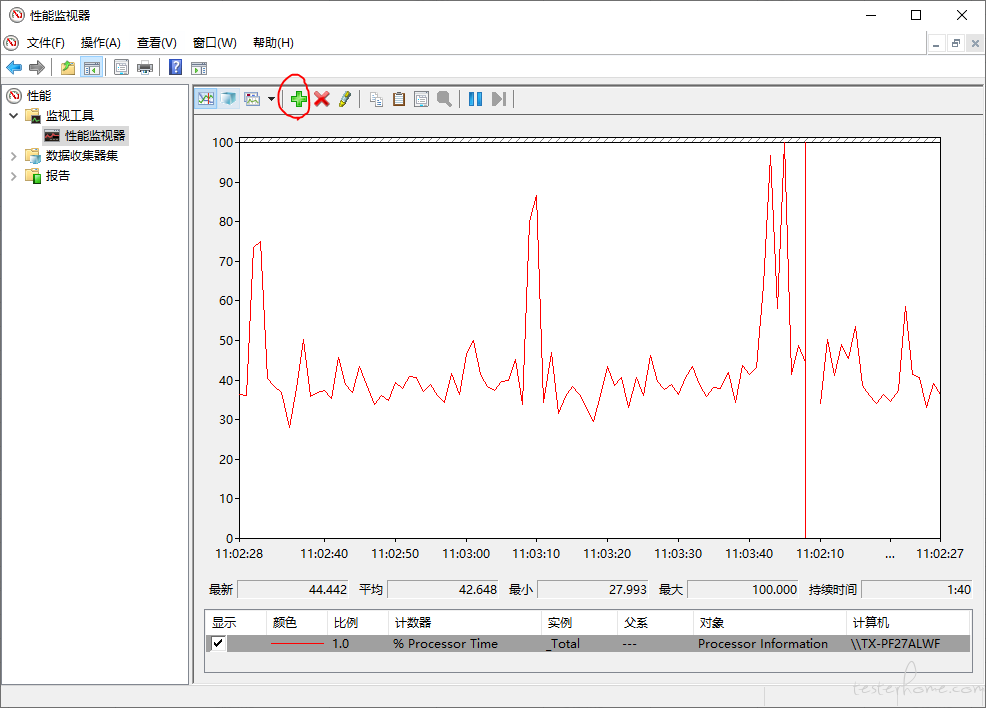The image size is (986, 708).
Task: Click the 颜色 column header
Action: coord(297,622)
